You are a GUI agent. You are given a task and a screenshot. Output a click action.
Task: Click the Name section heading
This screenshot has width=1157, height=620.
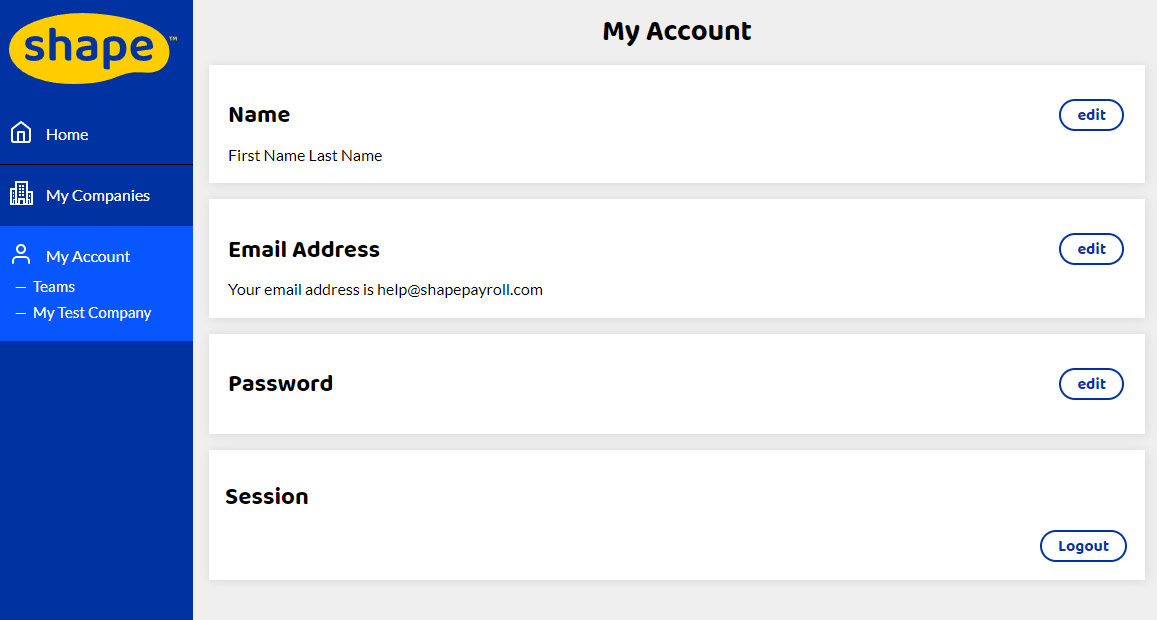pyautogui.click(x=259, y=115)
